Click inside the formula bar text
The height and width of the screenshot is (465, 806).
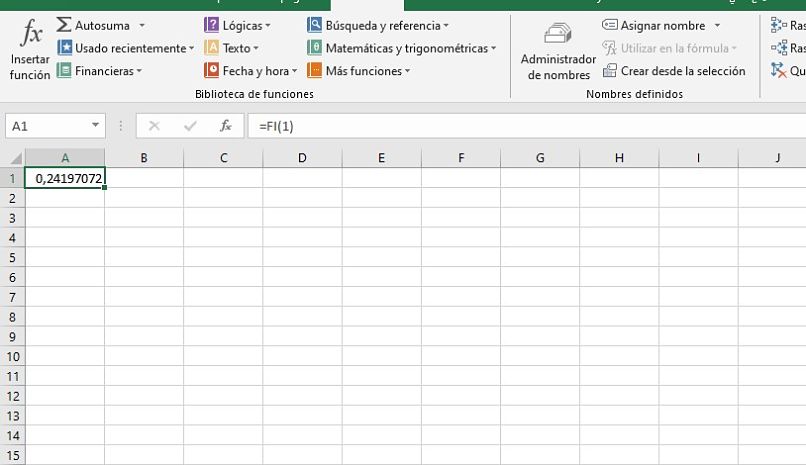point(500,126)
